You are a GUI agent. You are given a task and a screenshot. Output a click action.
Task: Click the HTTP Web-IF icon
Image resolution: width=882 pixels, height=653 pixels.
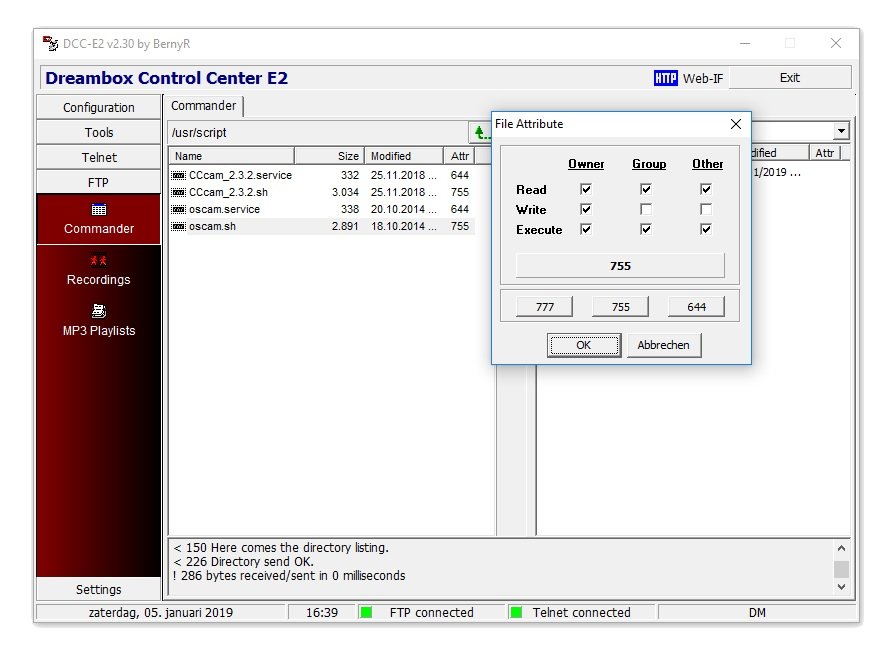click(665, 78)
